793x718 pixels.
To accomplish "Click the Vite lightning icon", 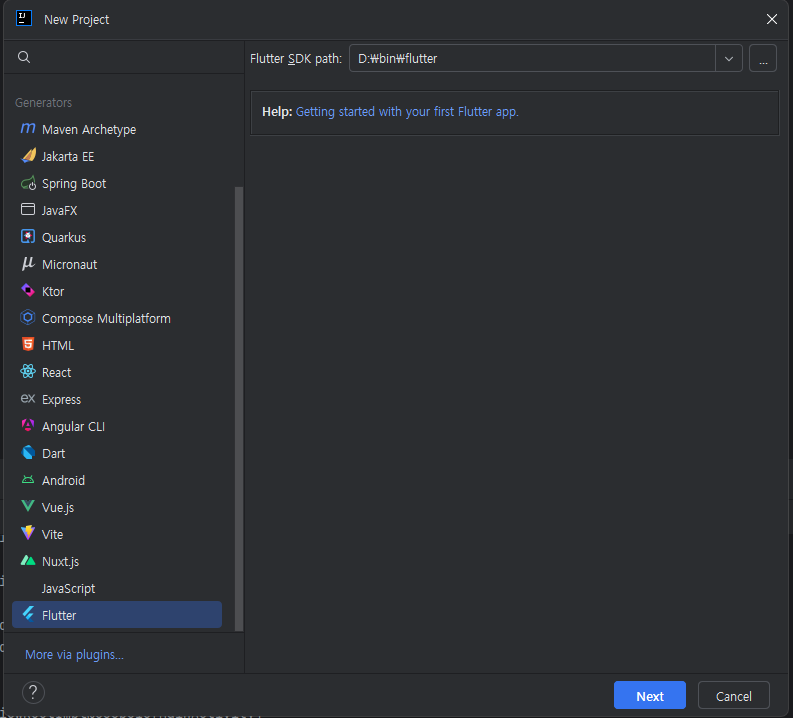I will click(28, 533).
